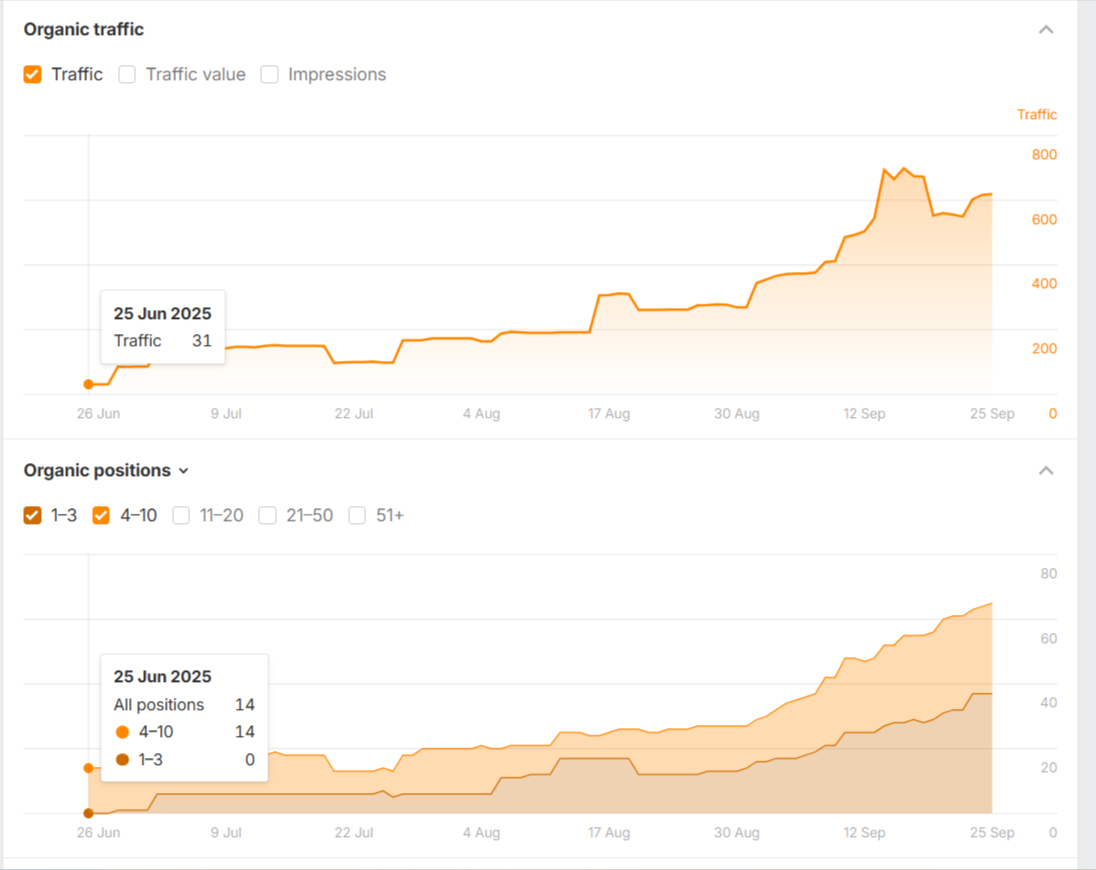The width and height of the screenshot is (1096, 870).
Task: Click the orange Traffic axis label
Action: (1036, 115)
